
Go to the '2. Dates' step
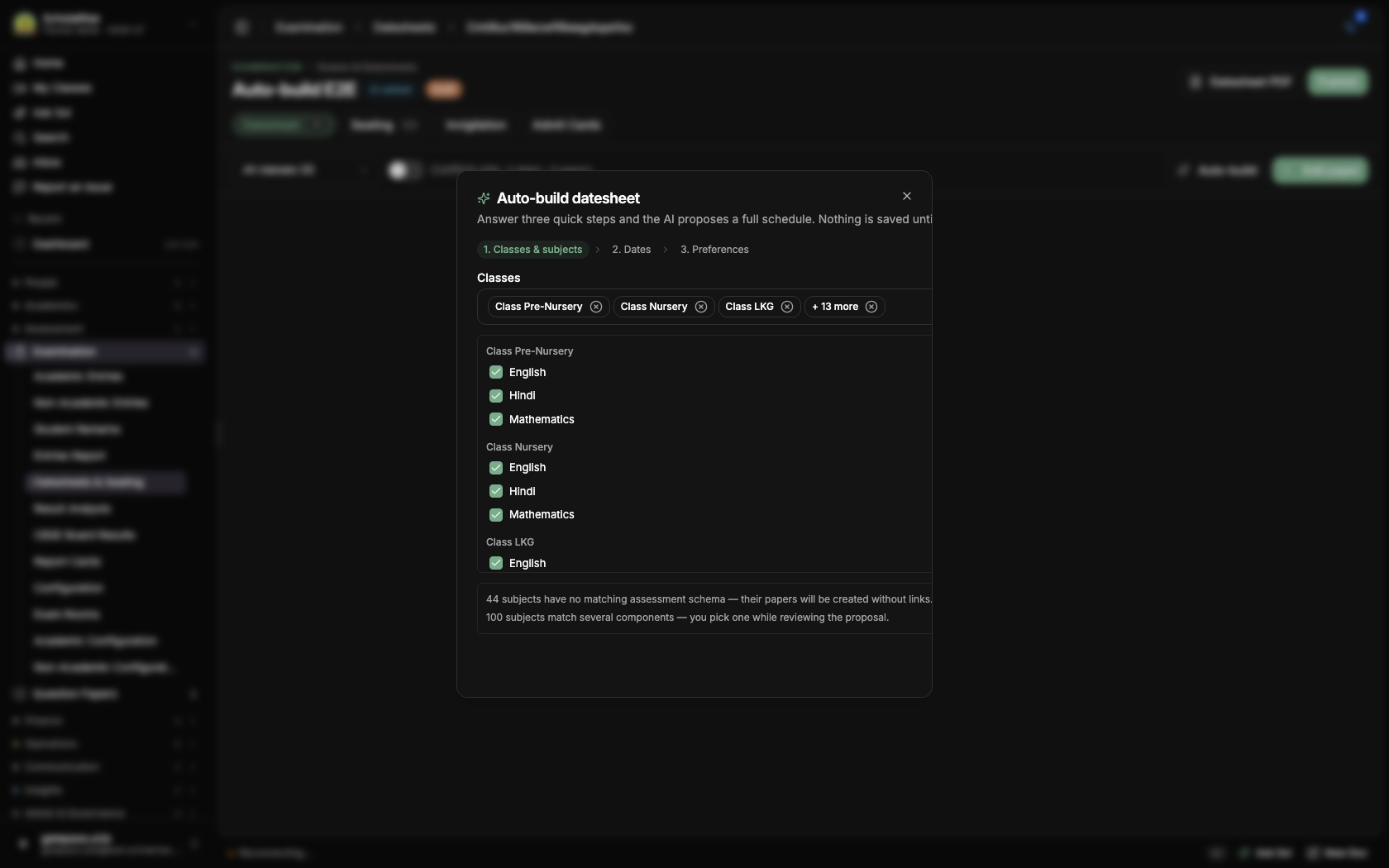[x=631, y=250]
